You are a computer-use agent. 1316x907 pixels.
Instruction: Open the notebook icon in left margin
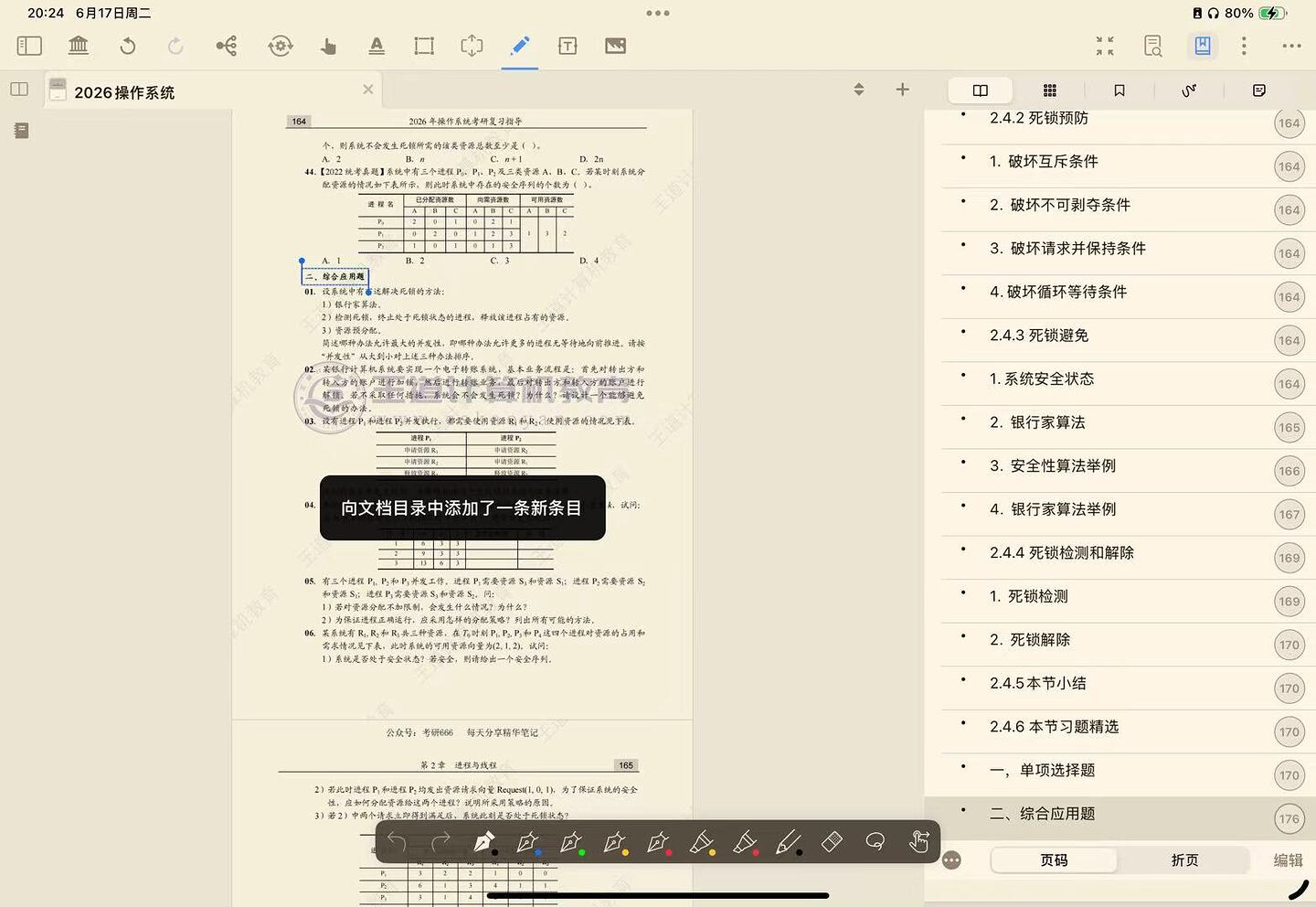21,131
